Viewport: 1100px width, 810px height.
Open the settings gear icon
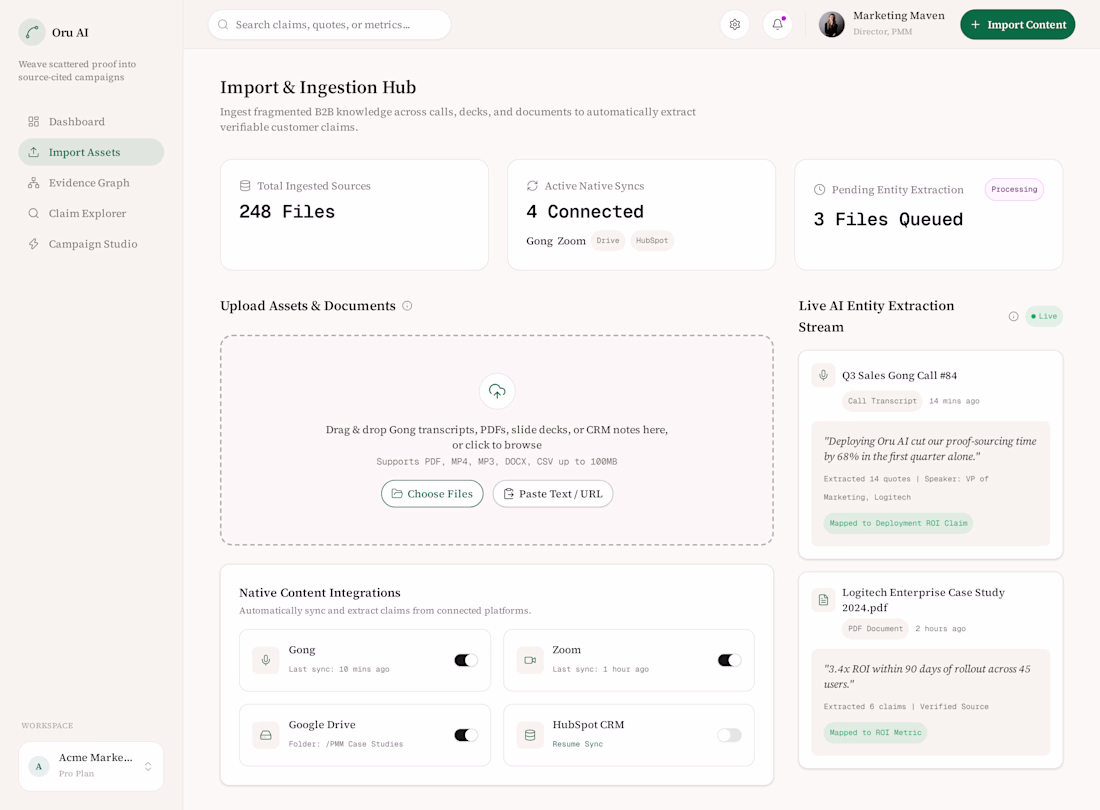click(x=735, y=25)
